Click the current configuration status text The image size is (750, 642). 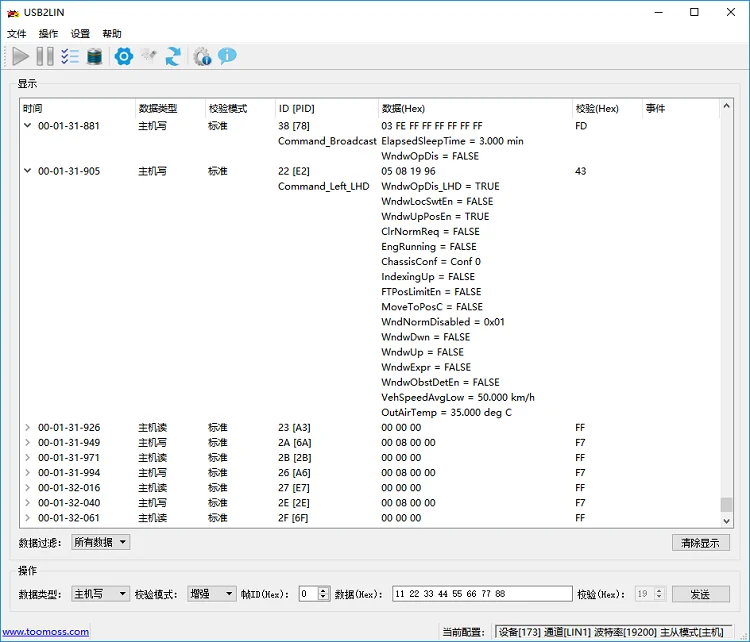click(613, 632)
